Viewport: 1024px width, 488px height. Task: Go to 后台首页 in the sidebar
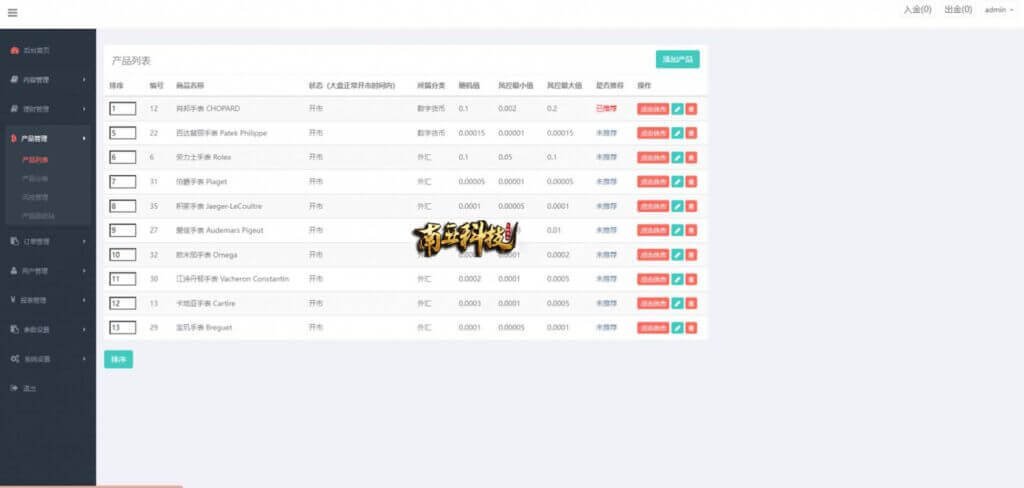pyautogui.click(x=36, y=49)
